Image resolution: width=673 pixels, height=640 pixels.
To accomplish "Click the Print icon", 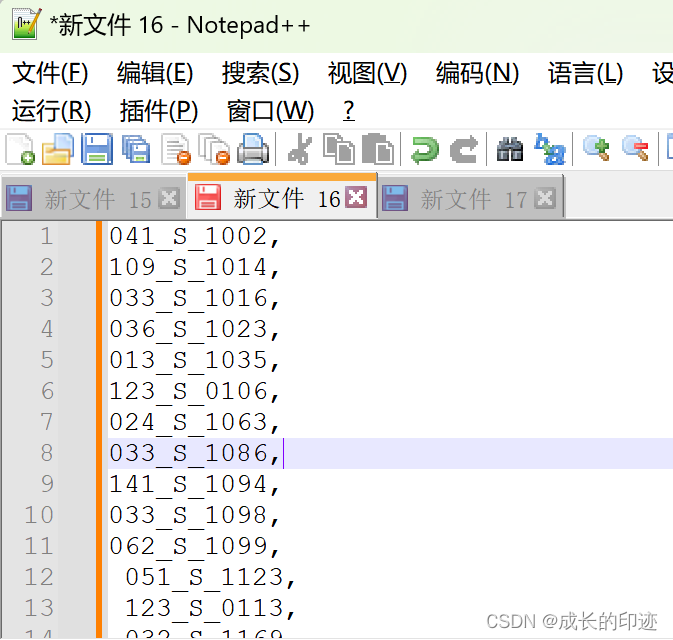I will coord(253,149).
